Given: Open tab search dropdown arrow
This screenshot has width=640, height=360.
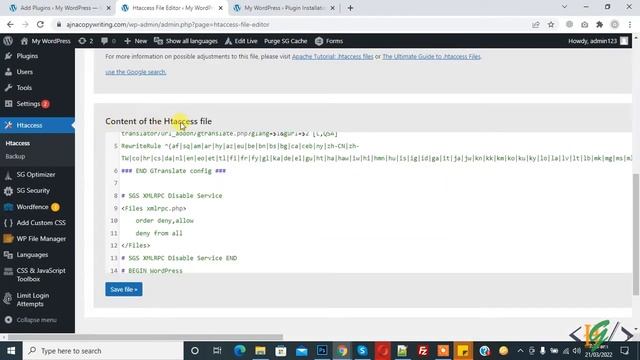Looking at the screenshot, I should point(564,7).
